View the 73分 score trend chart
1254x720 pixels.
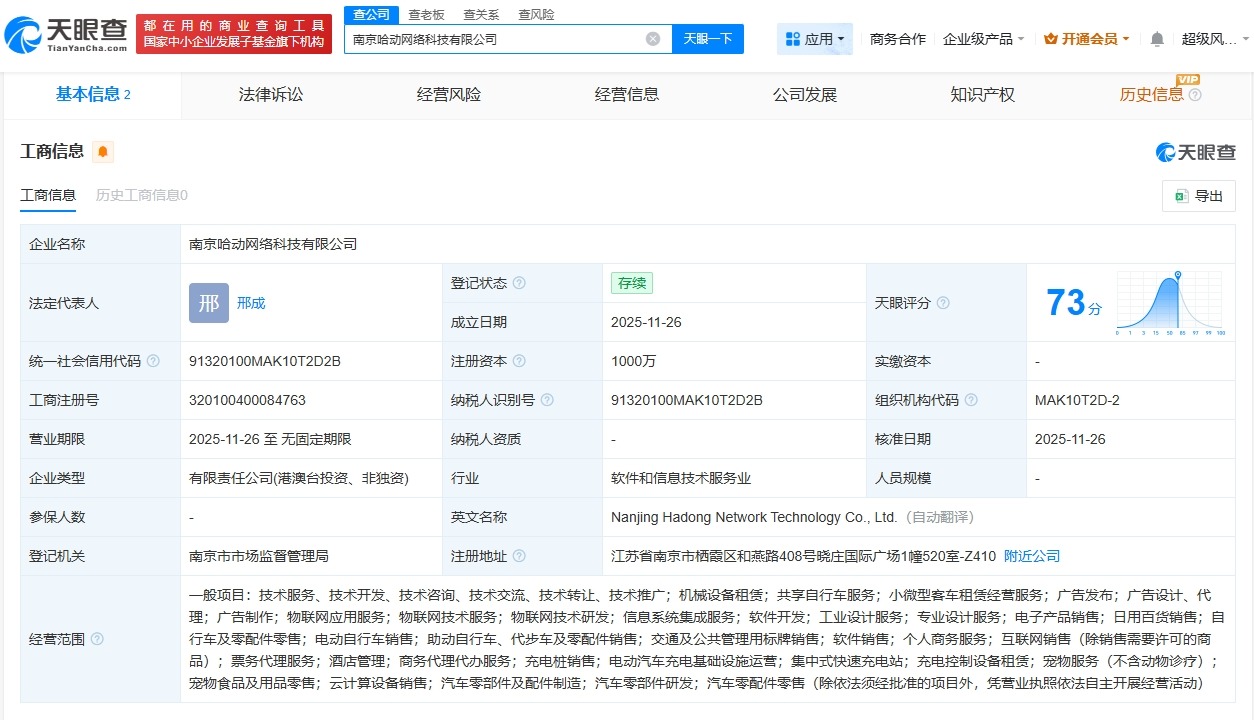point(1168,300)
